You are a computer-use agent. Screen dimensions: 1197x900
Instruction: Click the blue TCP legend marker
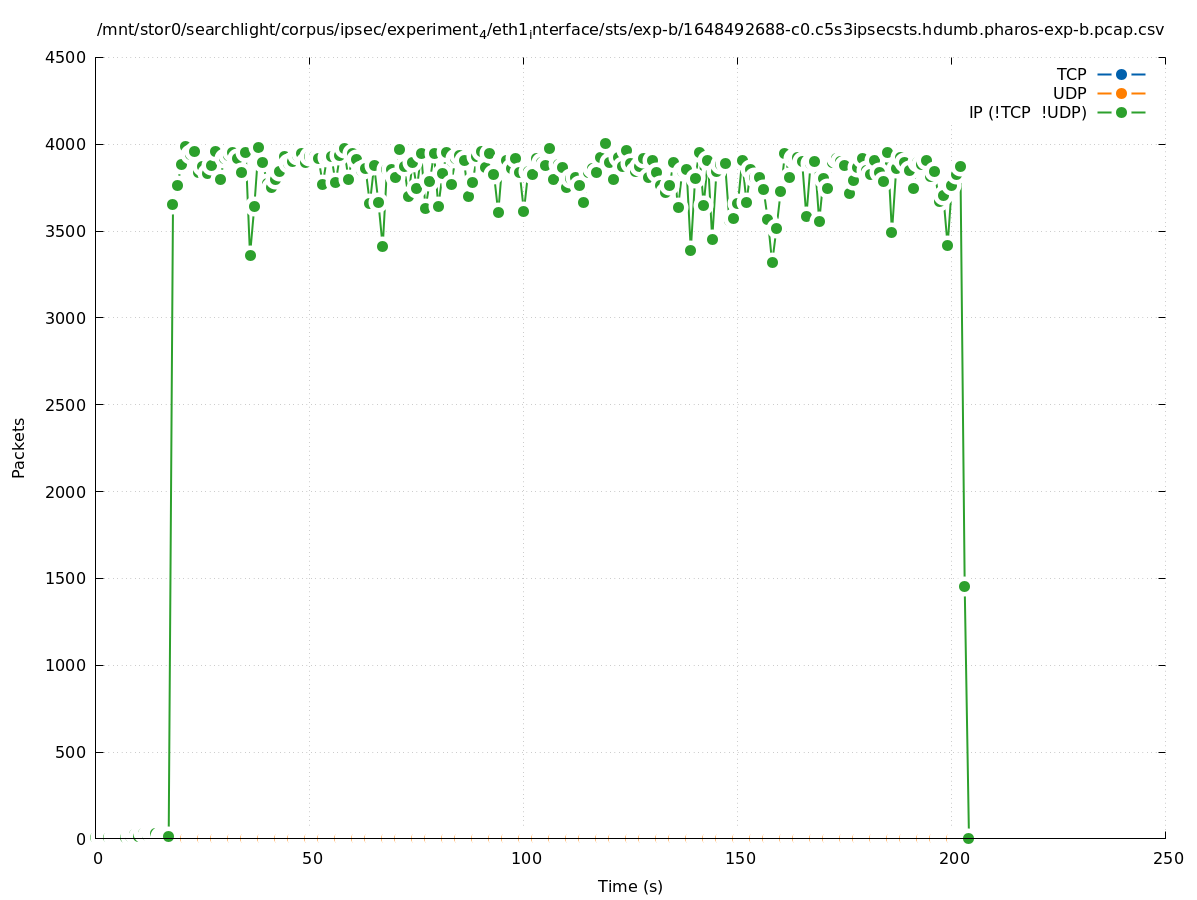(1121, 75)
